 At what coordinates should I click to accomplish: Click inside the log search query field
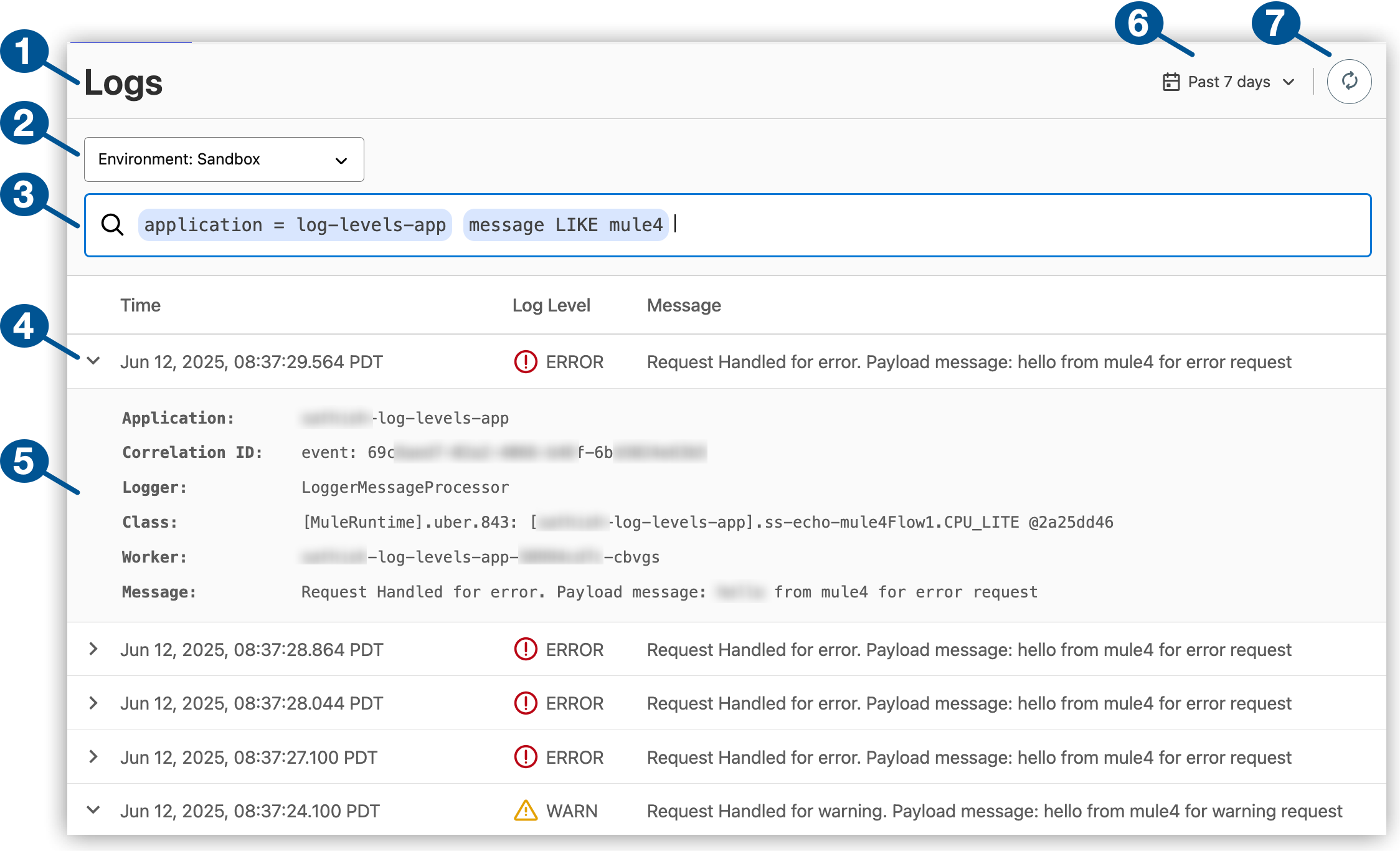[x=872, y=225]
